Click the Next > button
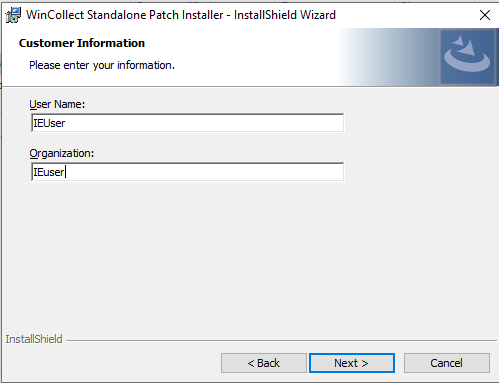Viewport: 499px width, 383px height. [x=352, y=363]
